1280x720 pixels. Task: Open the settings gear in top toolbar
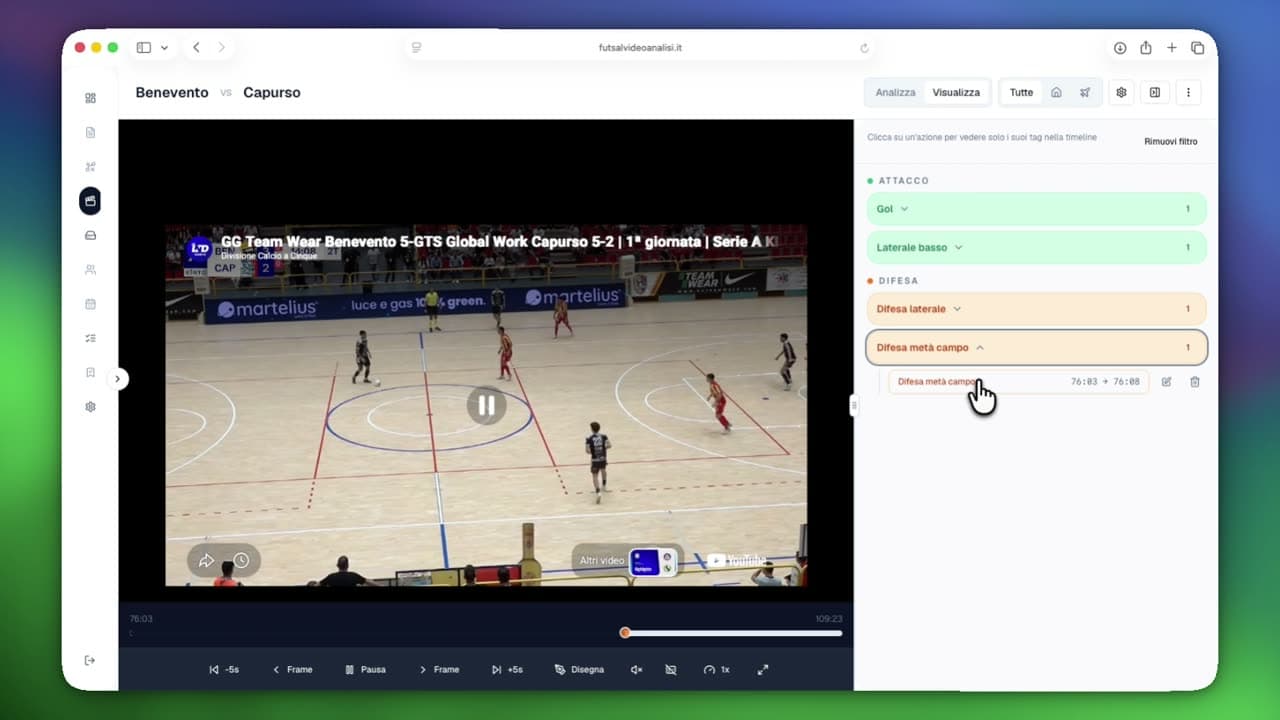(x=1121, y=92)
